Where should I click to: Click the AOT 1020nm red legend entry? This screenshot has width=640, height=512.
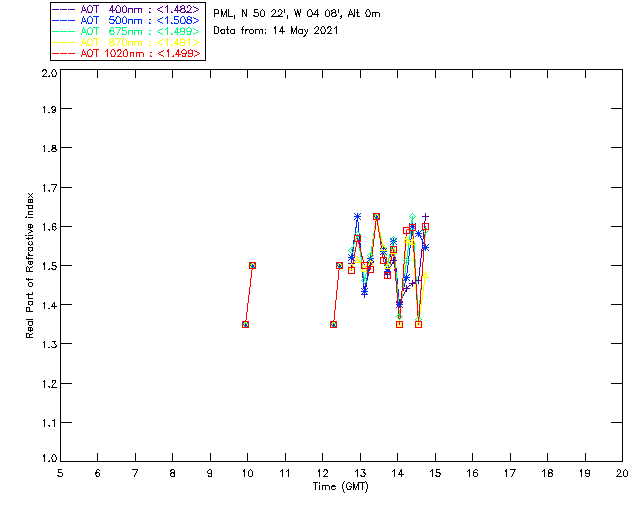(126, 53)
